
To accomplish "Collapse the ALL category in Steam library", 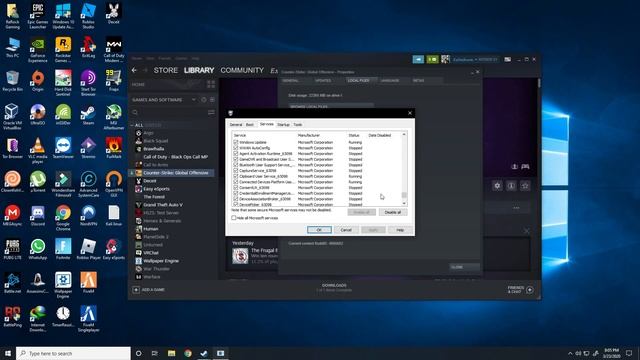I will 132,125.
